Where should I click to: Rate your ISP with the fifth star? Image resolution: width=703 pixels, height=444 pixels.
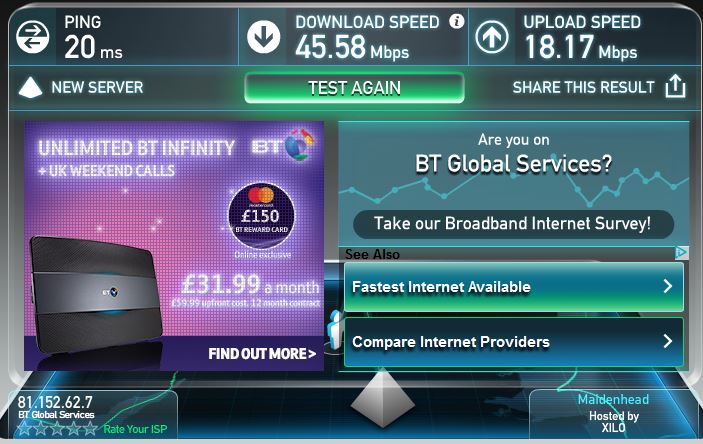pyautogui.click(x=90, y=429)
